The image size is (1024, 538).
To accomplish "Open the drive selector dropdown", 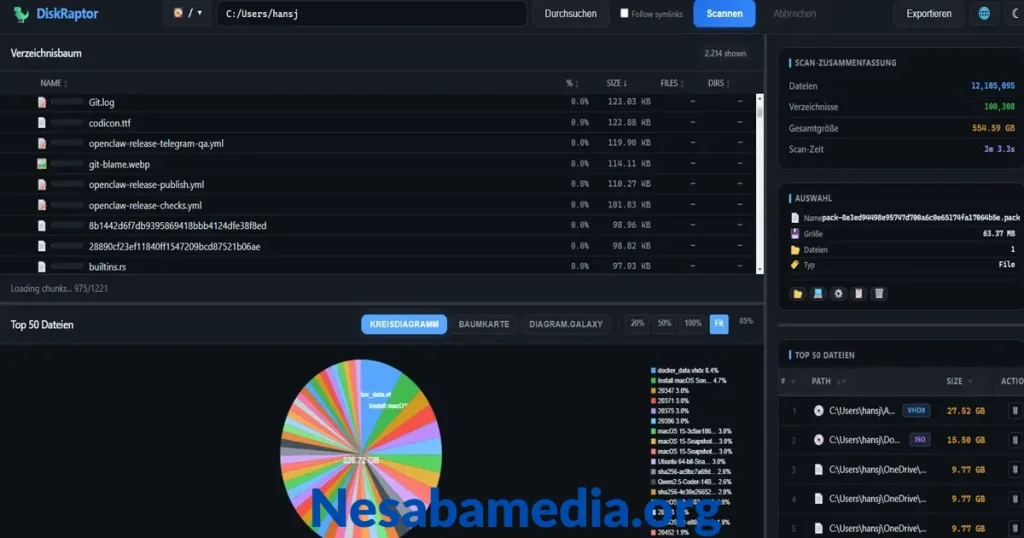I will point(187,13).
